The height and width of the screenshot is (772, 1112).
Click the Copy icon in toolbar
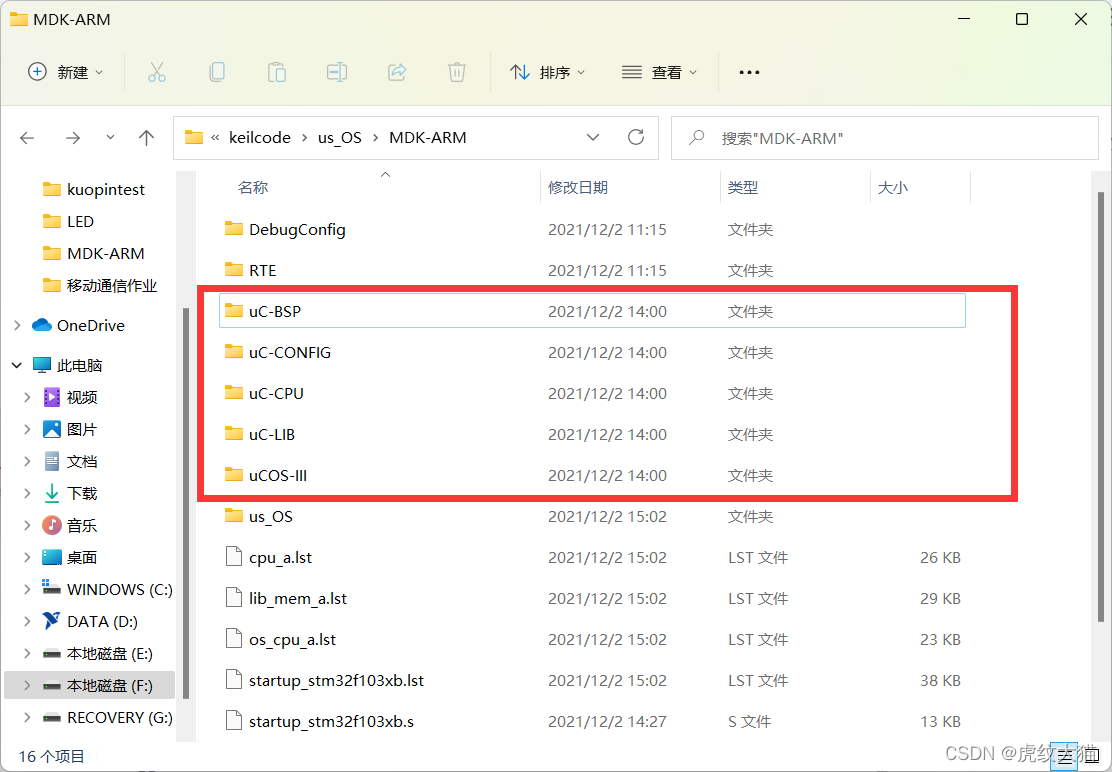click(217, 72)
